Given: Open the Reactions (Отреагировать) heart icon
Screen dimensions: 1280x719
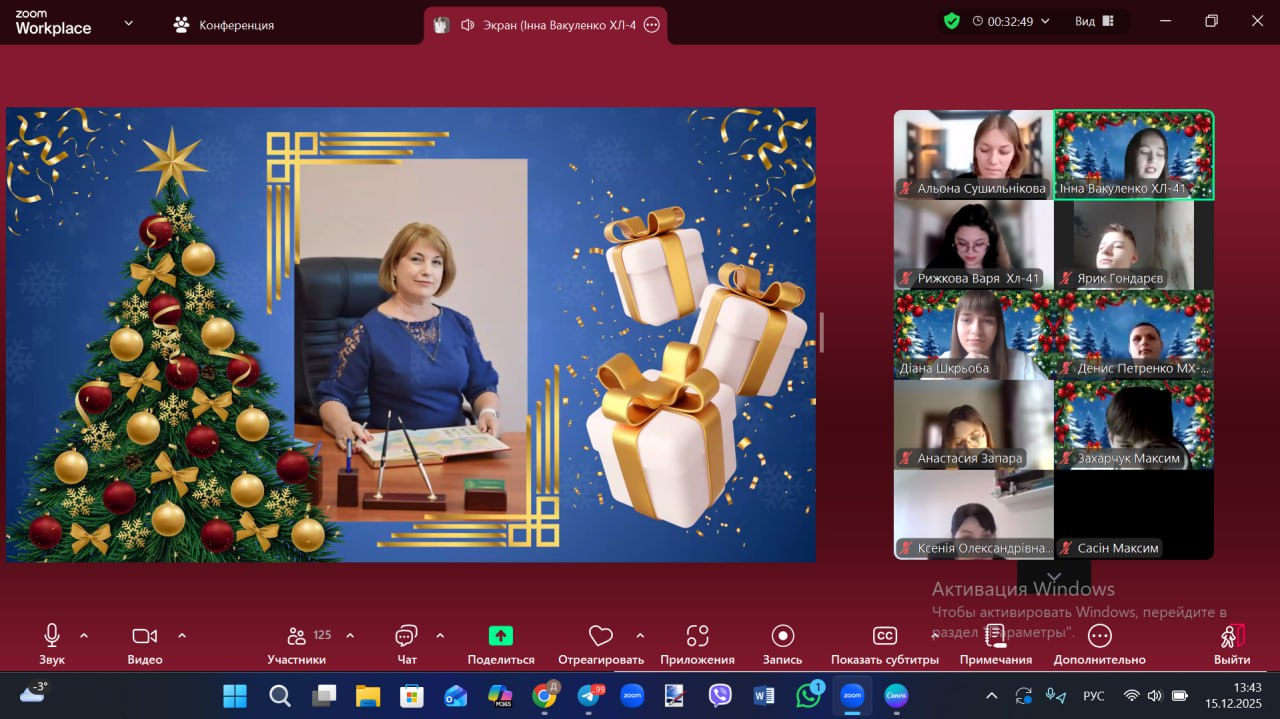Looking at the screenshot, I should coord(600,636).
